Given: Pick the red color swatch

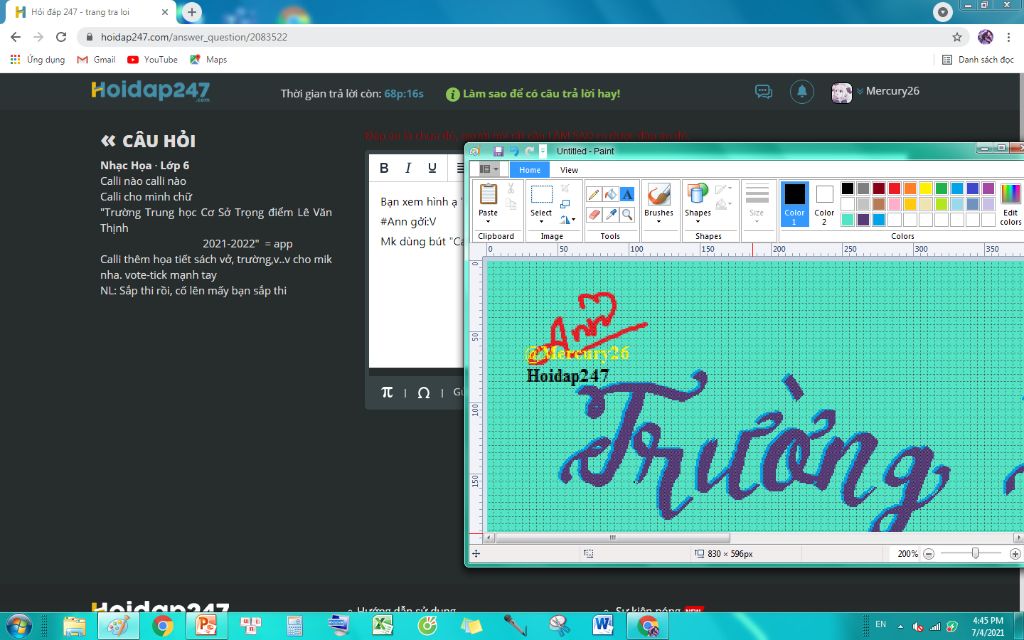Looking at the screenshot, I should [894, 189].
